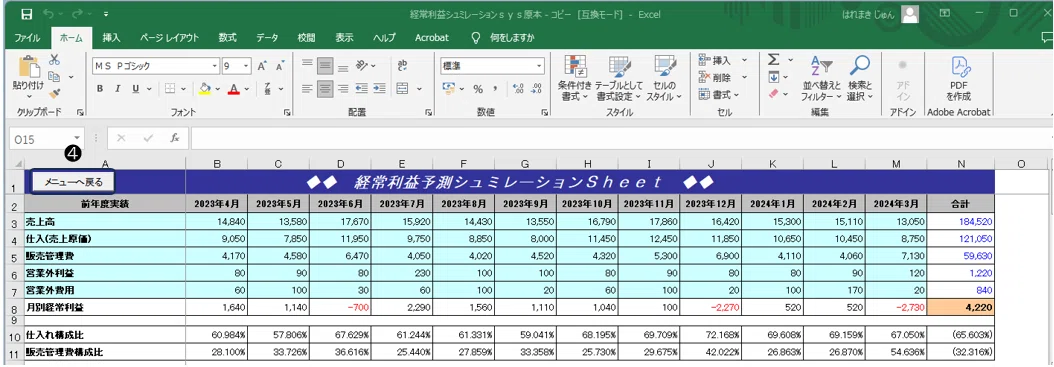Open the ファイル menu tab
Screen dimensions: 1054x367
(28, 38)
